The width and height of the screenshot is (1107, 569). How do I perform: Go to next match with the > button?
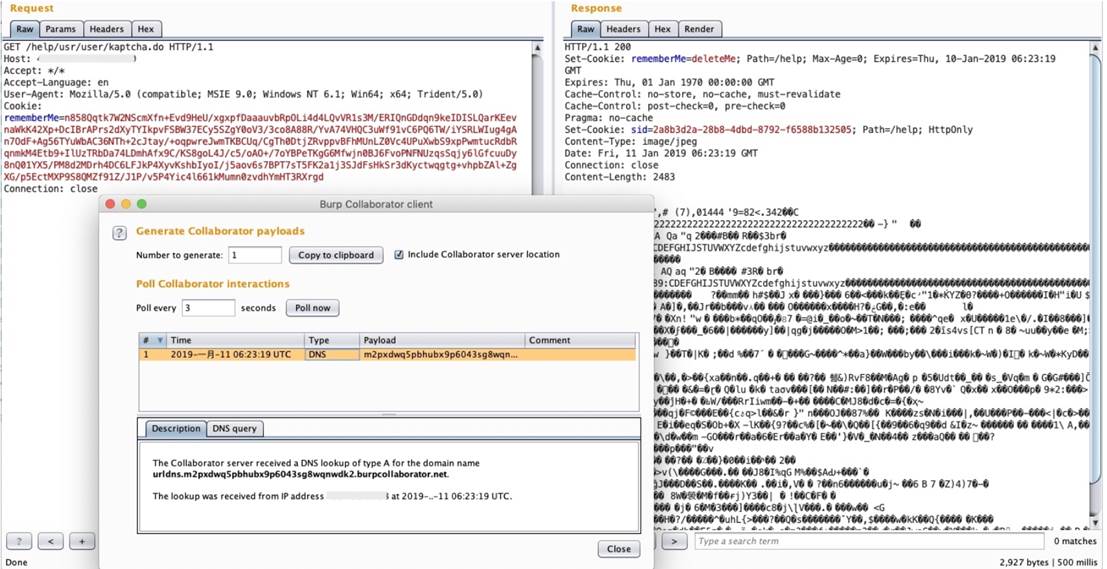(x=674, y=541)
